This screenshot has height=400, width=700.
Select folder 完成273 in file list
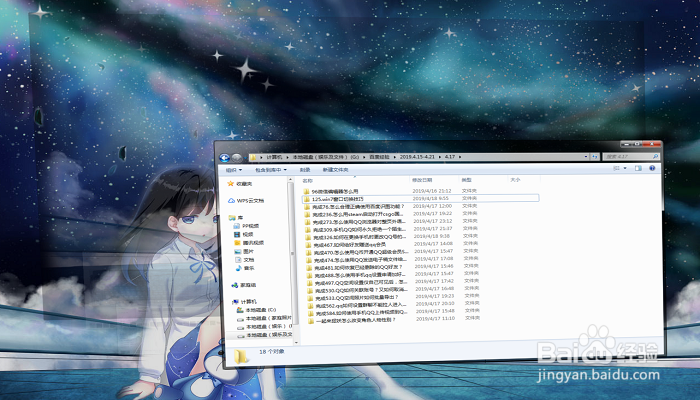click(x=356, y=222)
